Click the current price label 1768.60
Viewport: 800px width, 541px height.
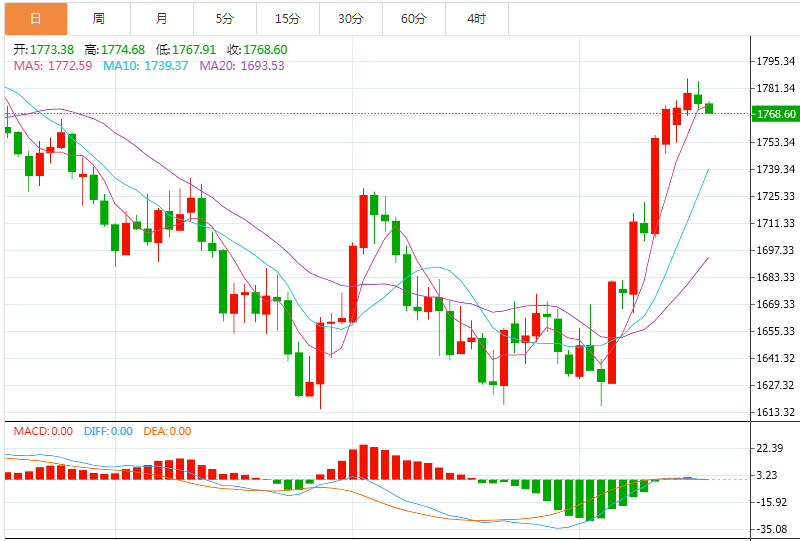[776, 114]
